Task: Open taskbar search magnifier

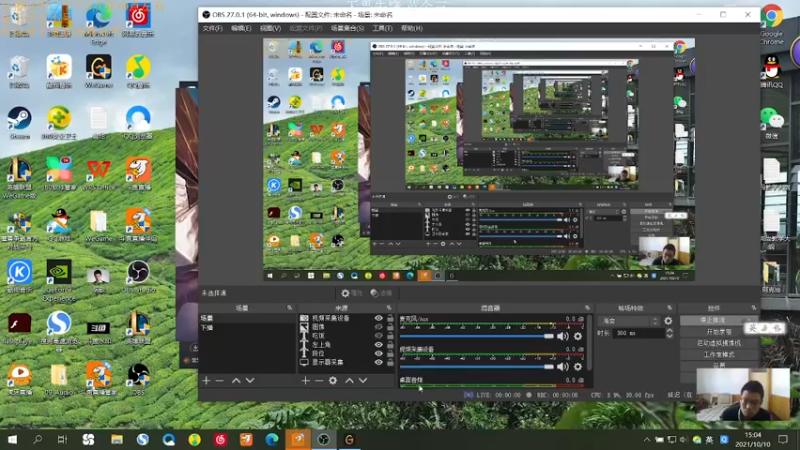Action: [37, 439]
